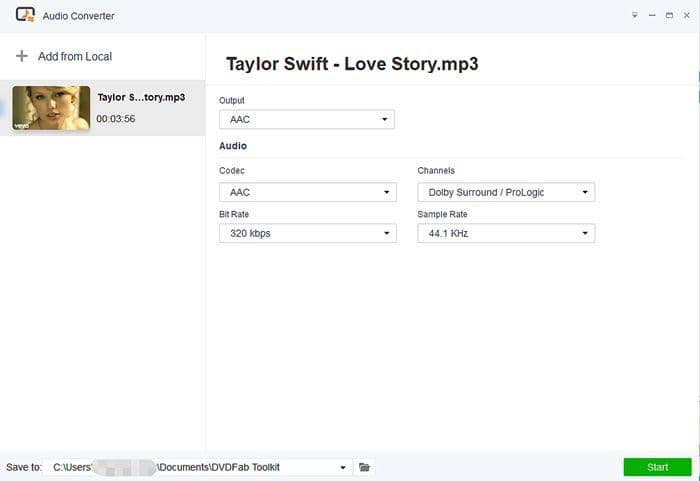Image resolution: width=700 pixels, height=481 pixels.
Task: Click the Codec label
Action: tap(232, 171)
